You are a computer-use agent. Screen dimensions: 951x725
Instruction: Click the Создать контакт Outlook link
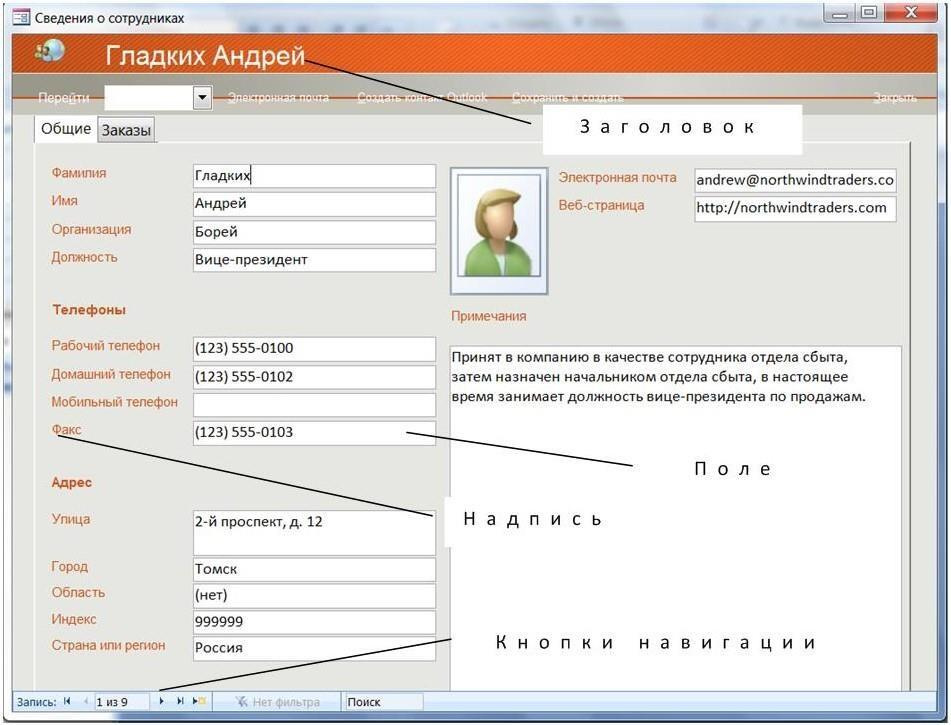tap(422, 97)
